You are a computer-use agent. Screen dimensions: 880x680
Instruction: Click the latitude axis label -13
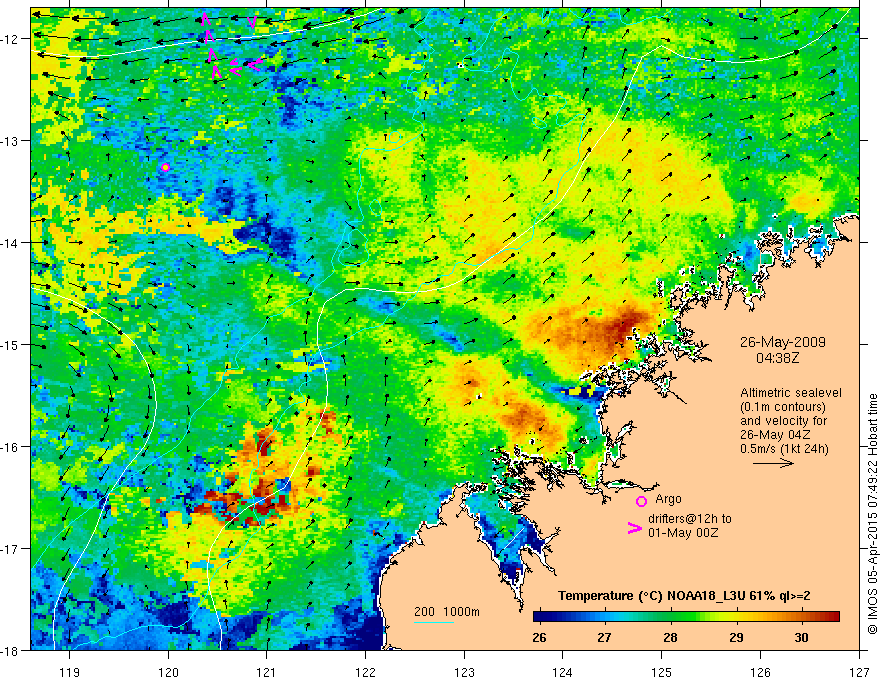[11, 141]
